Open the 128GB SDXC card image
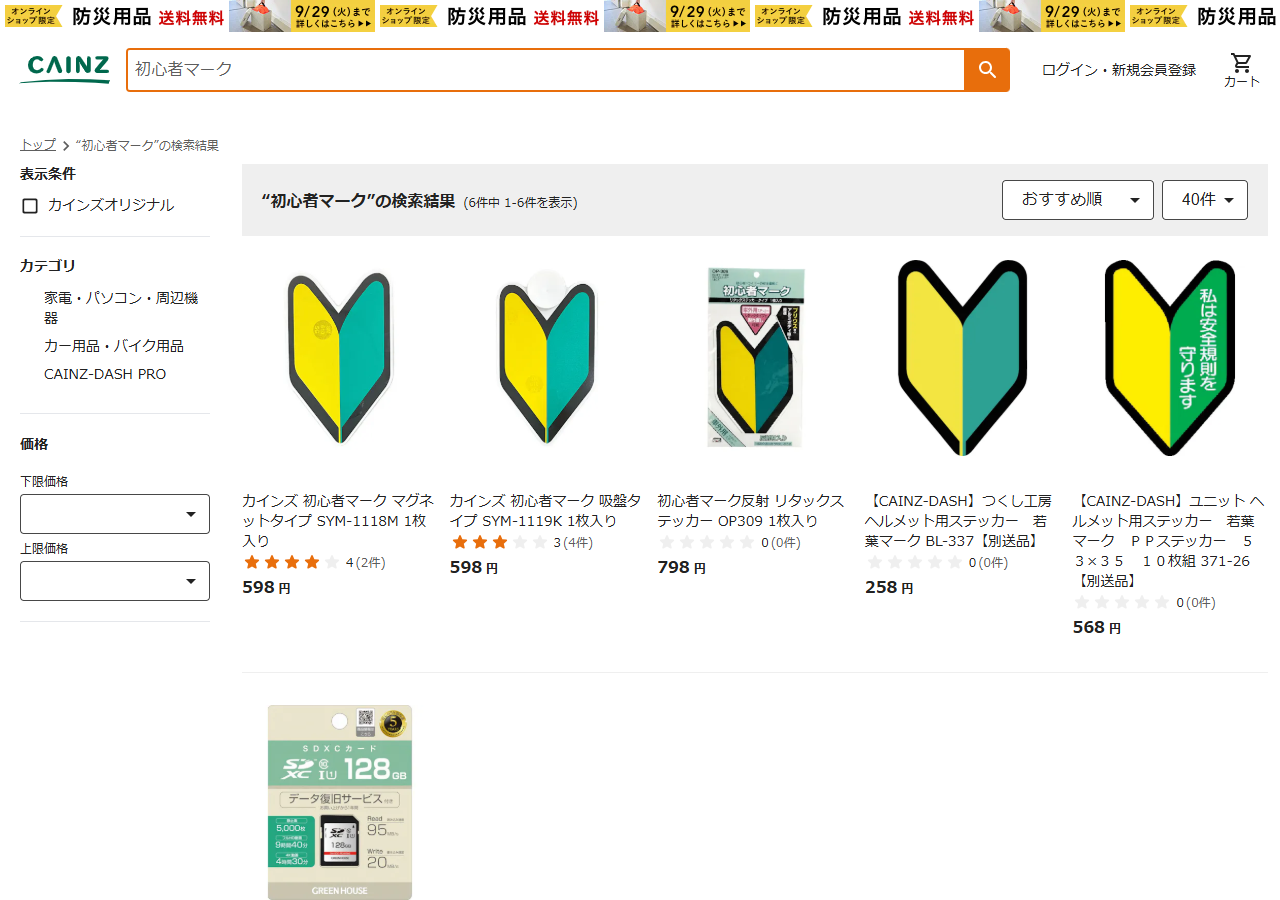This screenshot has width=1280, height=900. [x=340, y=802]
